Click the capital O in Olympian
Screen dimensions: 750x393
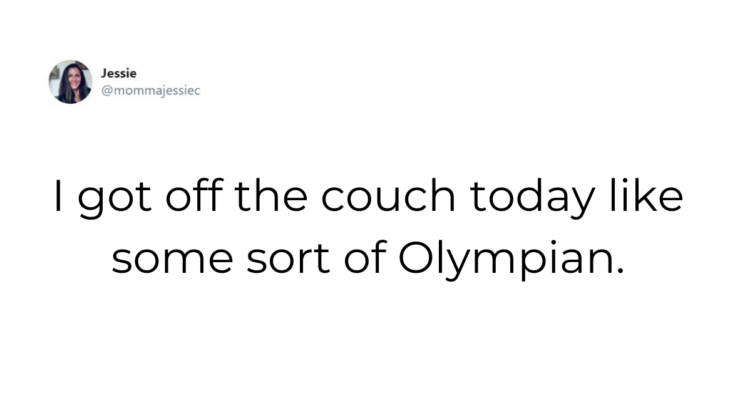pyautogui.click(x=416, y=257)
